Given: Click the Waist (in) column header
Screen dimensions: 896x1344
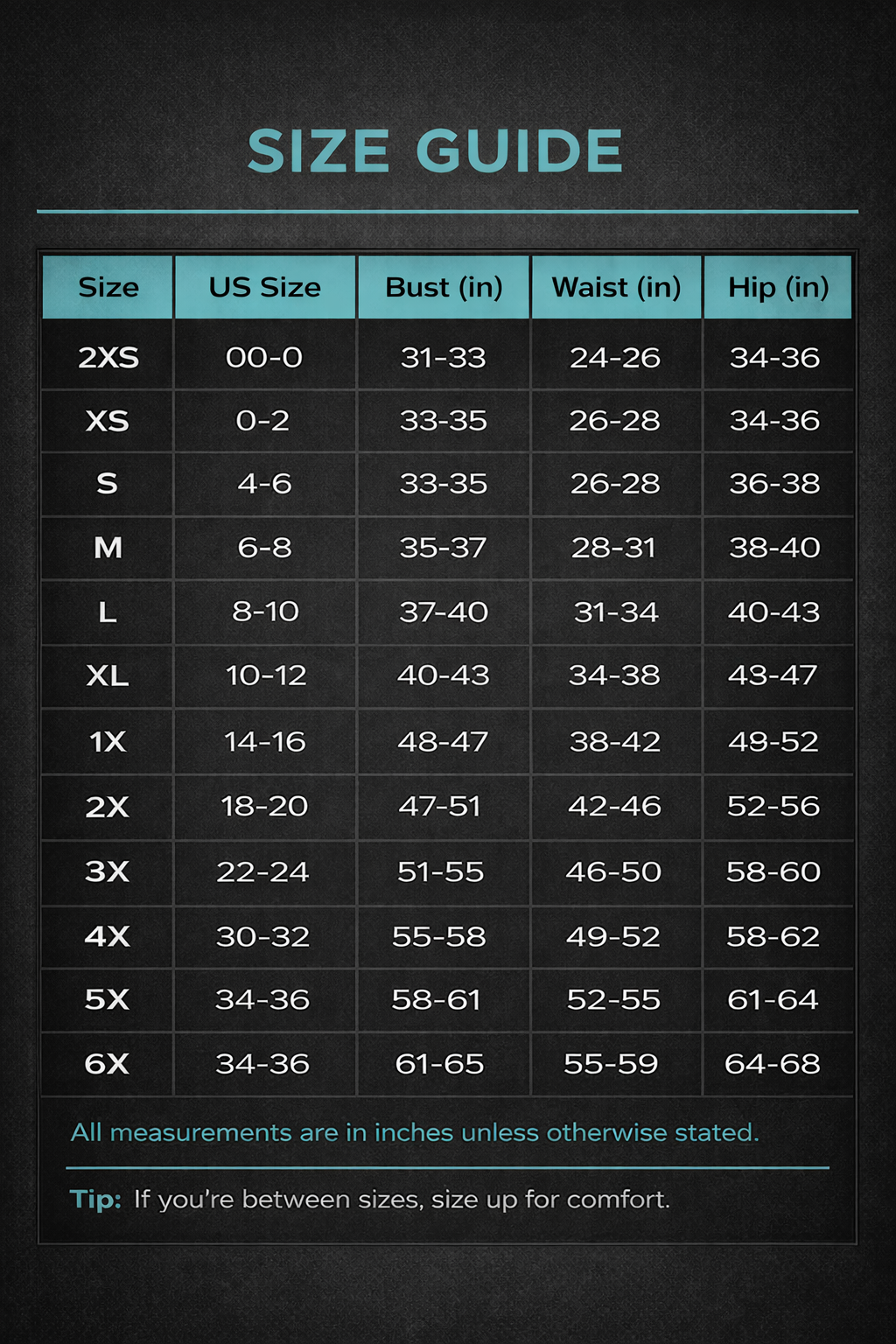Looking at the screenshot, I should 616,287.
